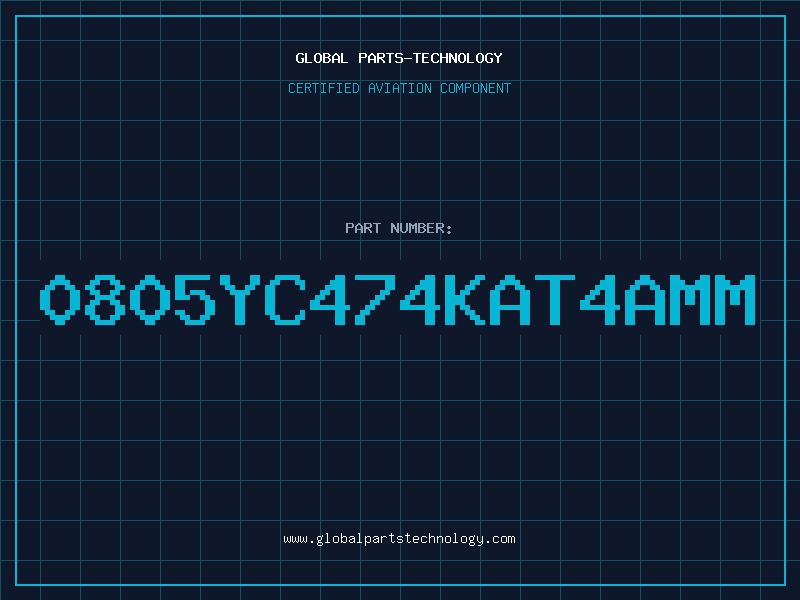800x600 pixels.
Task: Click the GLOBAL PARTS-TECHNOLOGY heading text
Action: point(399,58)
